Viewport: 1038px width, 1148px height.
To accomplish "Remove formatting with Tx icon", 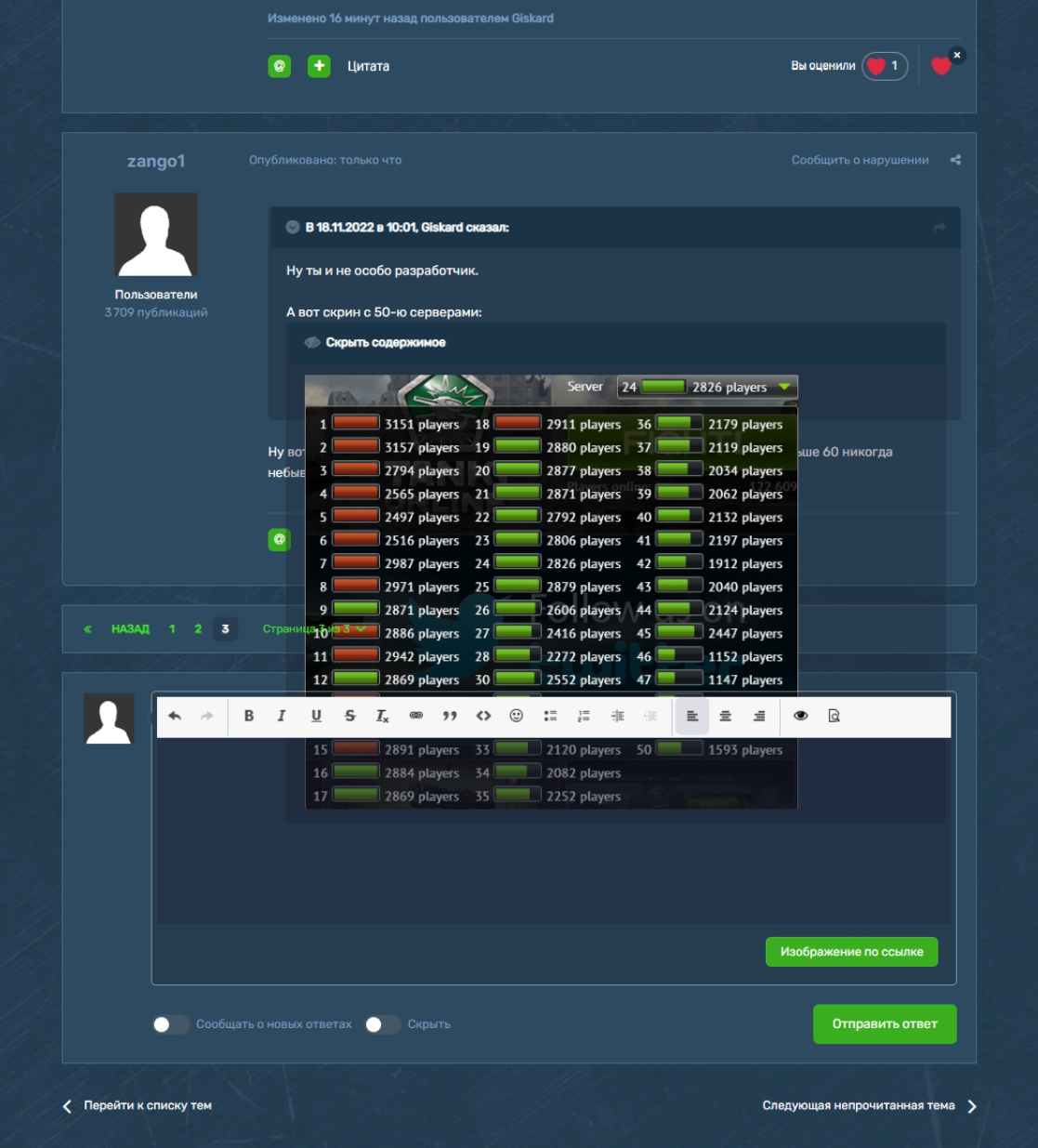I will 382,716.
